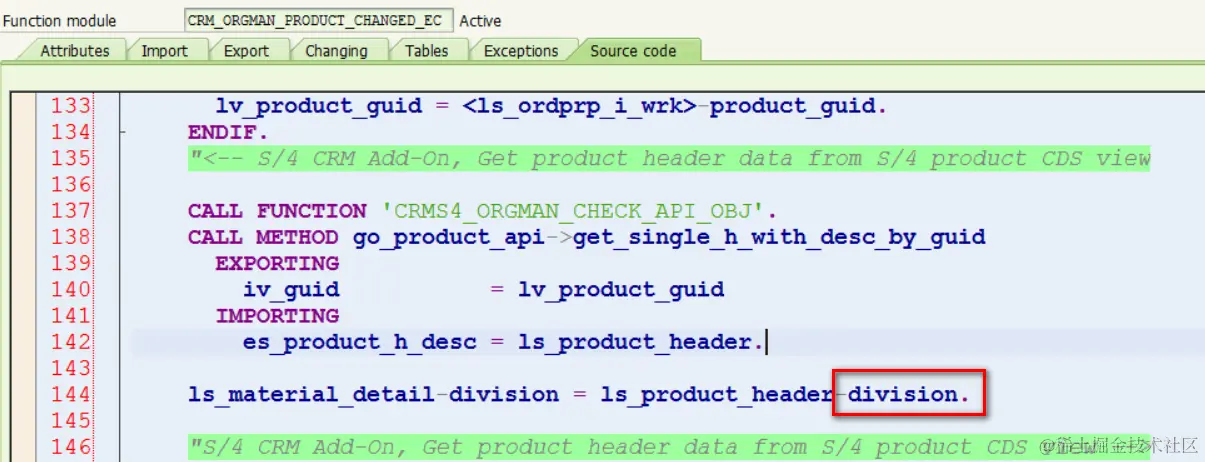Switch to the Export tab
This screenshot has width=1205, height=462.
[x=247, y=51]
